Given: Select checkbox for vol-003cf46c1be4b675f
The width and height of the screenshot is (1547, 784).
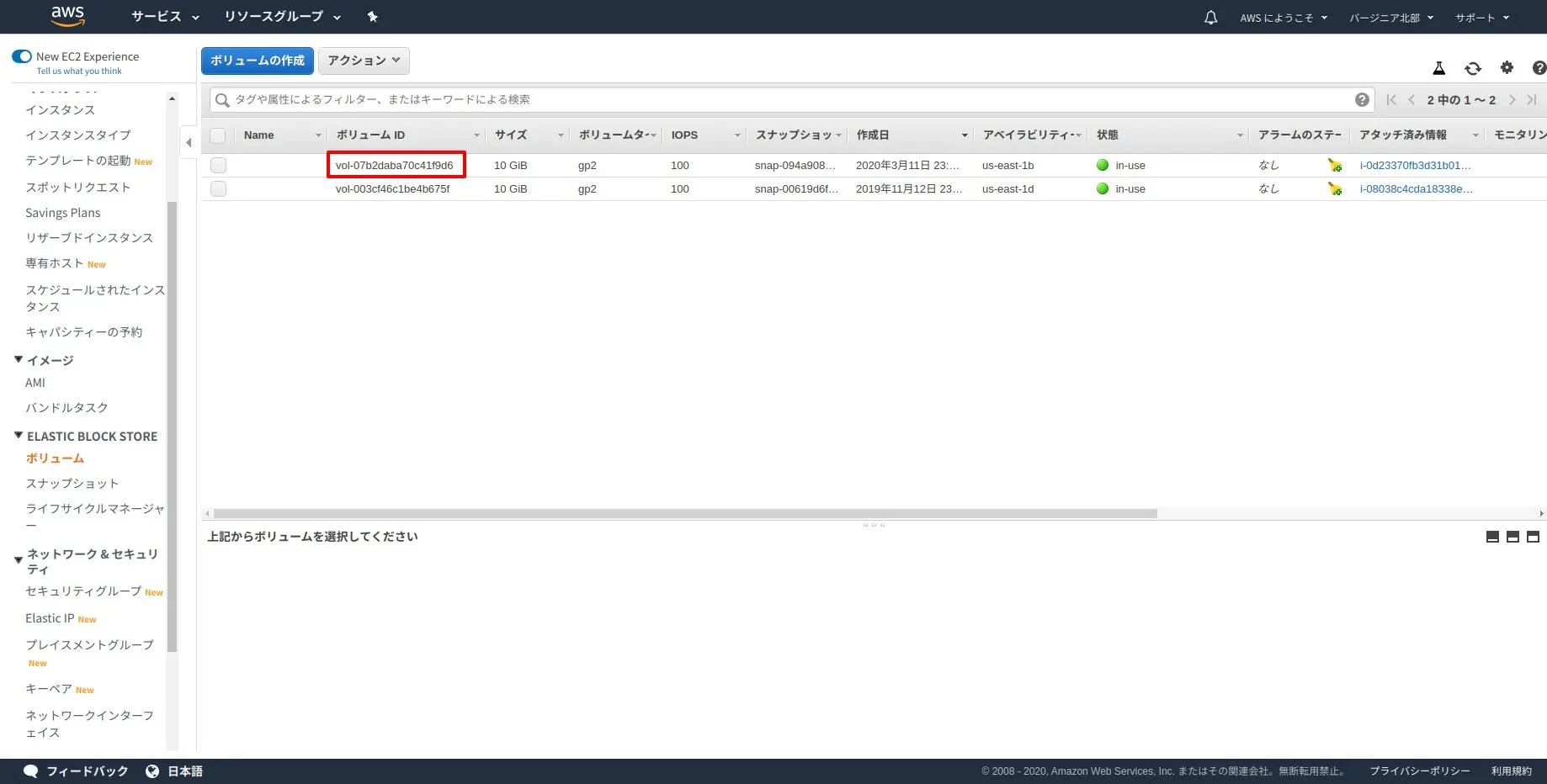Looking at the screenshot, I should 218,188.
